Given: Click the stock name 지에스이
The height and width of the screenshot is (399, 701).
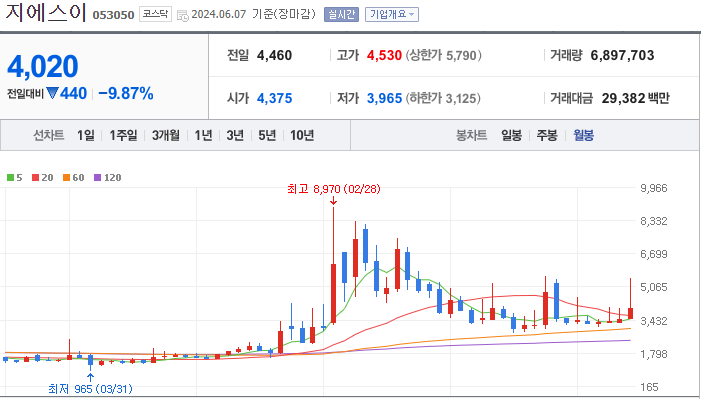Looking at the screenshot, I should tap(46, 13).
